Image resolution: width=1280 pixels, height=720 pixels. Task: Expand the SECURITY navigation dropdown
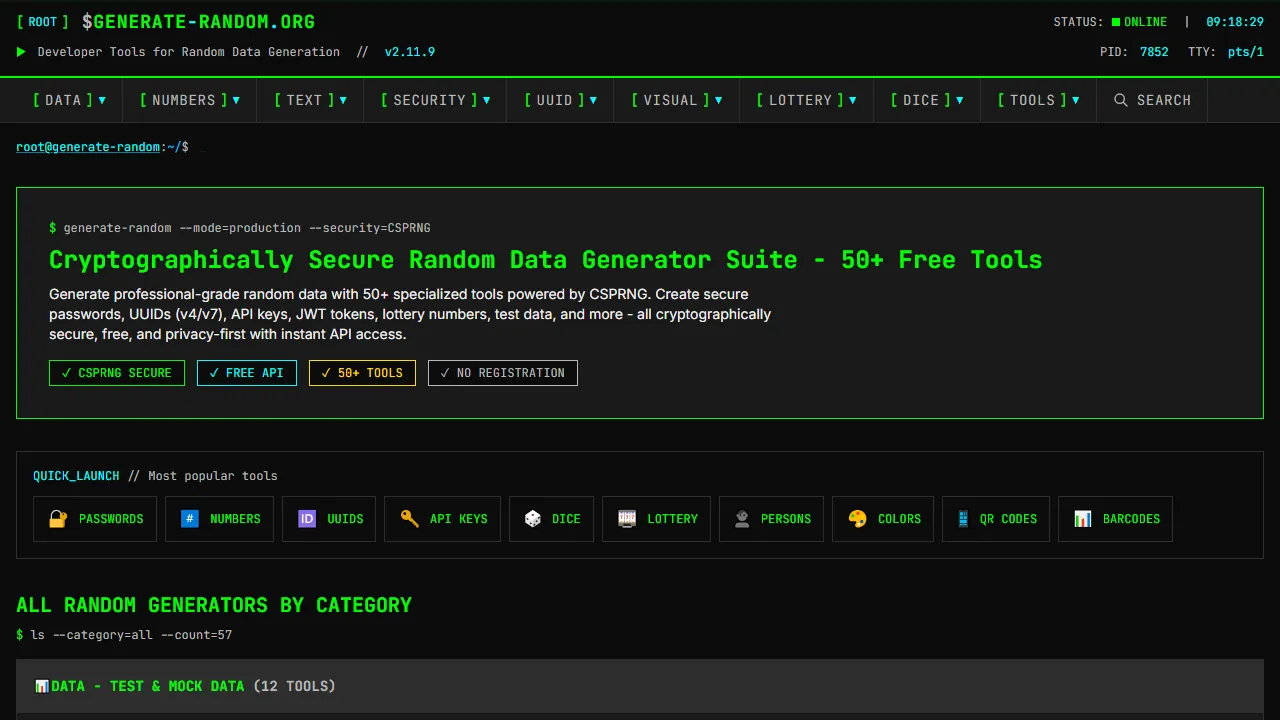[435, 100]
